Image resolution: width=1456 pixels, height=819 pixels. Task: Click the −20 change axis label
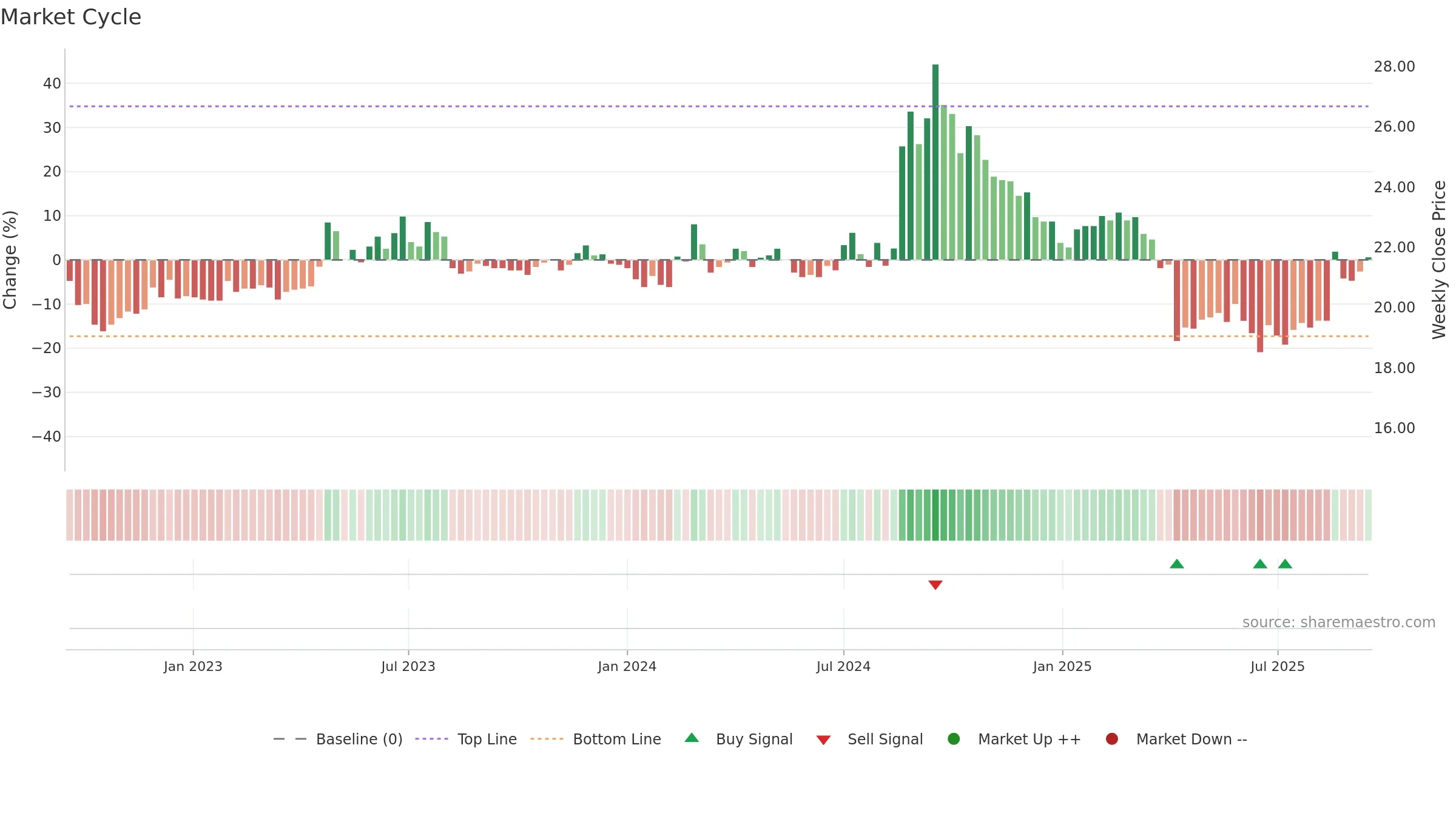click(47, 348)
